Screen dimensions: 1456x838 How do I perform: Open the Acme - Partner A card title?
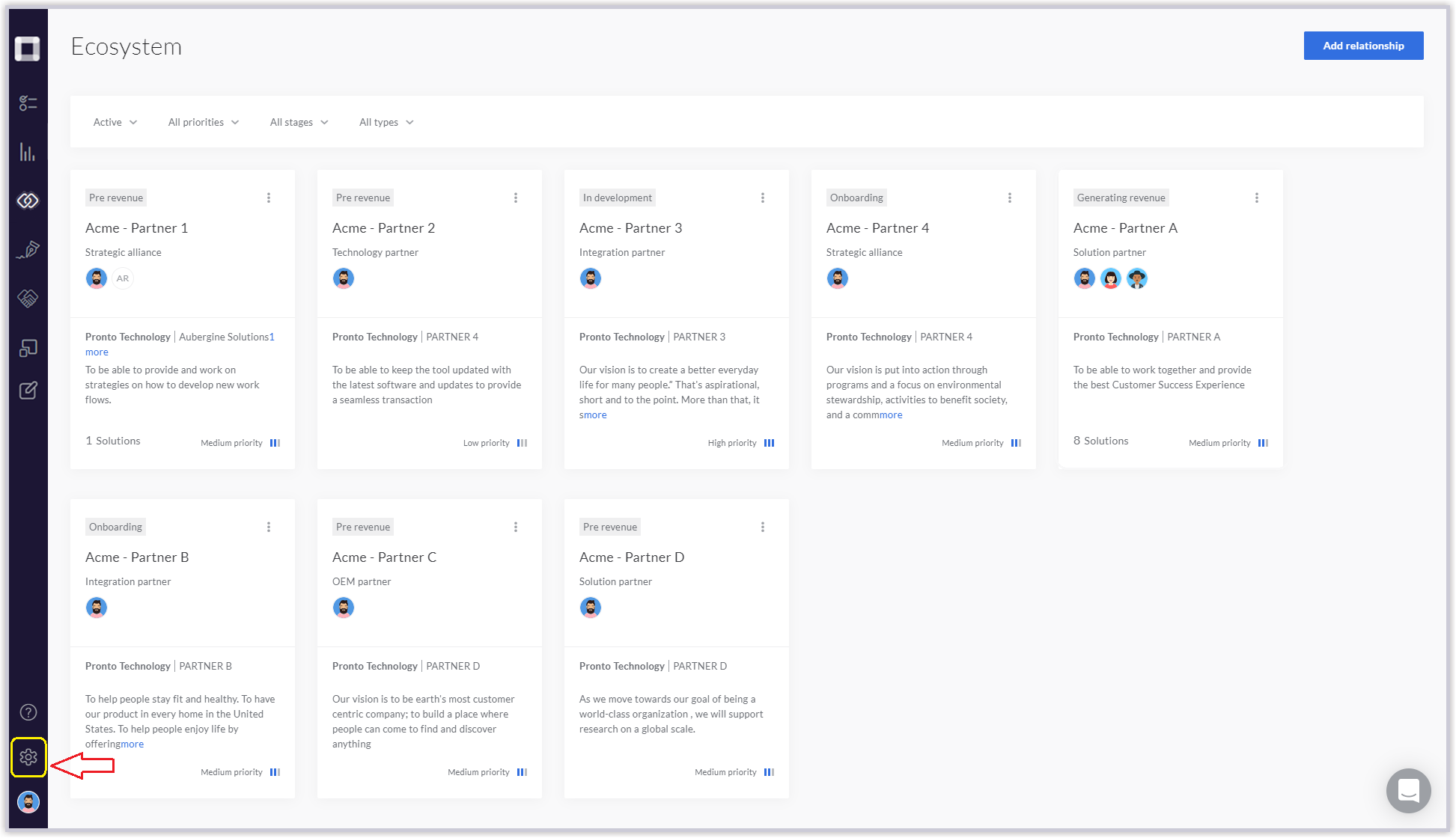coord(1125,228)
